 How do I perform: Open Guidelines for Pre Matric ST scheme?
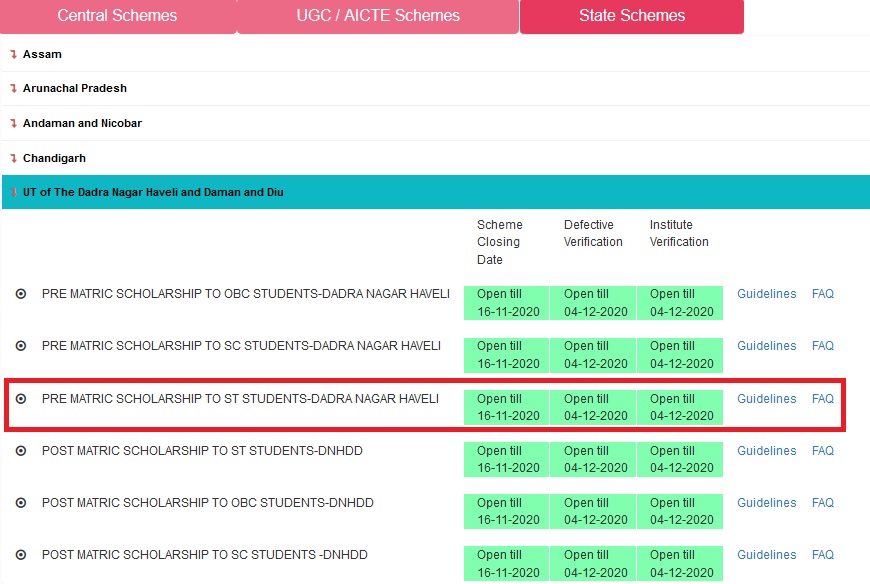[766, 399]
